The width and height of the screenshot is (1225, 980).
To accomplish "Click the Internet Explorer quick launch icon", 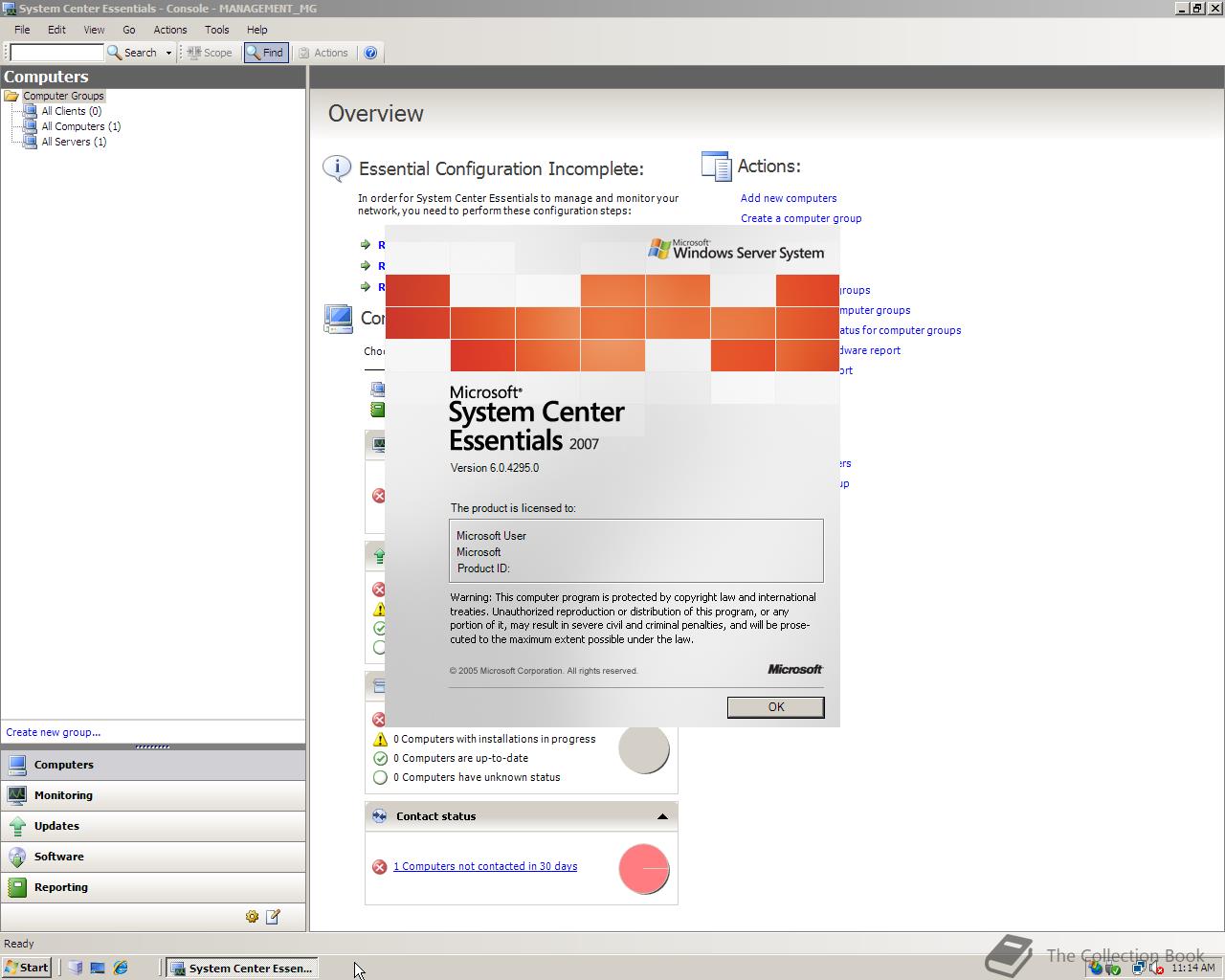I will click(121, 968).
